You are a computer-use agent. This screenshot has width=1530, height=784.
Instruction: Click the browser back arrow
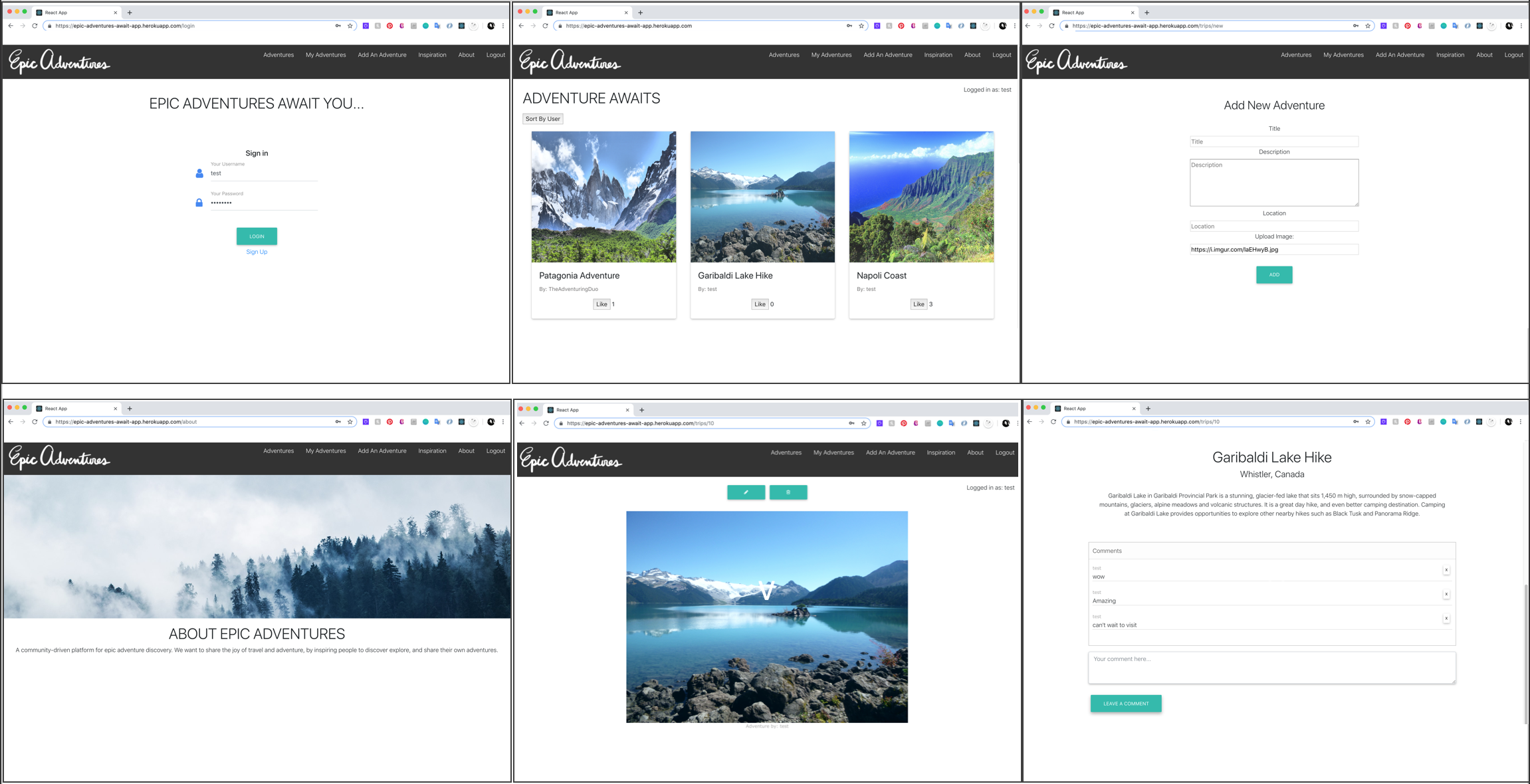tap(11, 25)
